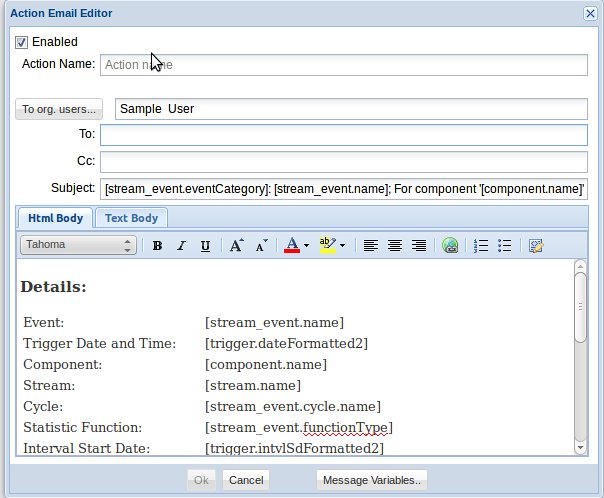Toggle bold formatting in the editor toolbar
Screen dimensions: 604x498
[x=157, y=245]
